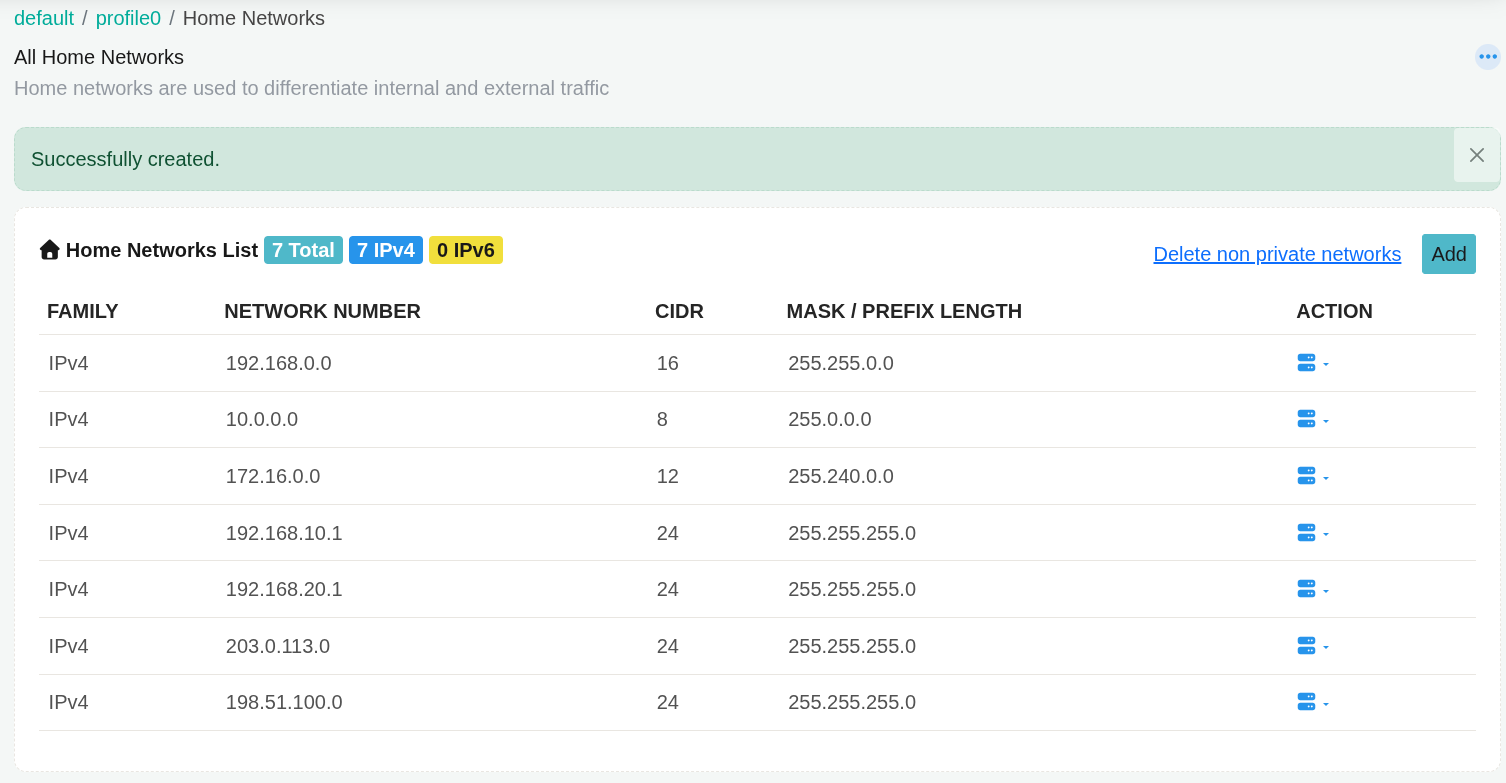Viewport: 1506px width, 783px height.
Task: Click mask value 255.255.0.0
Action: pyautogui.click(x=841, y=363)
